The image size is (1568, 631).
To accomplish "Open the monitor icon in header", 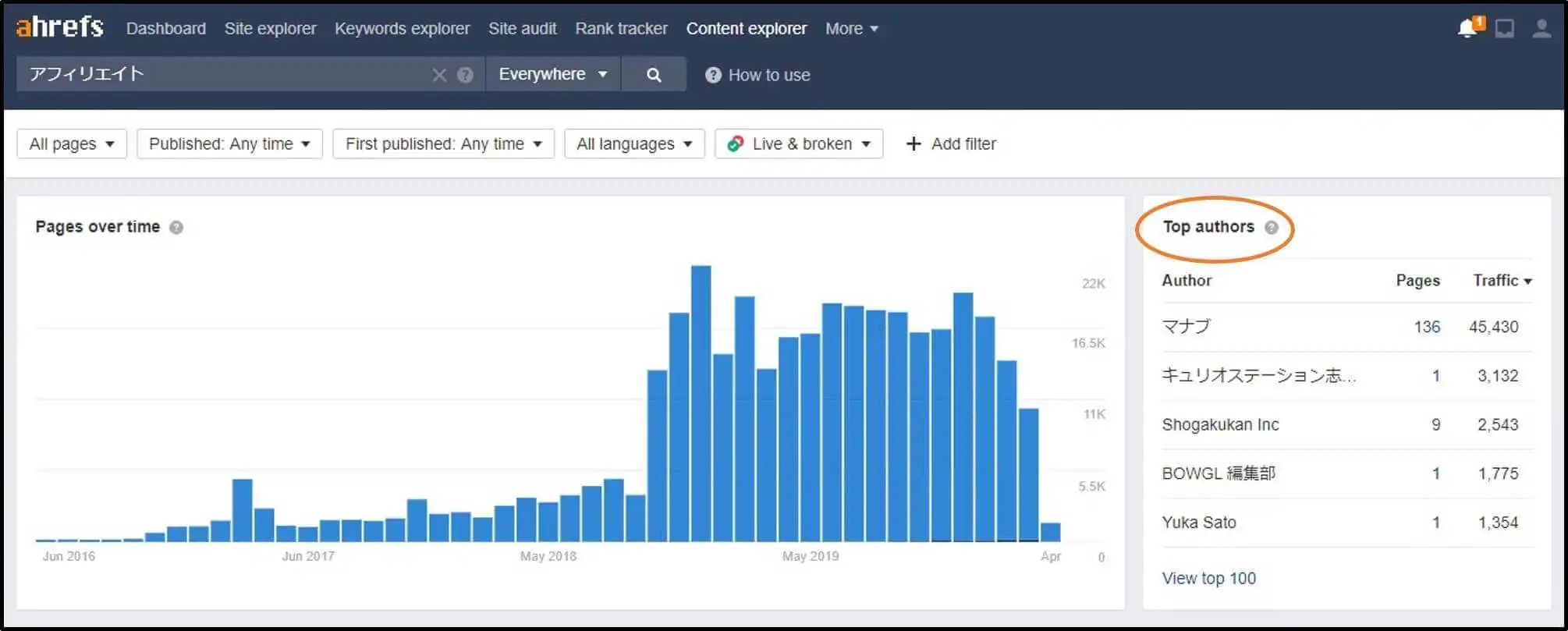I will pyautogui.click(x=1505, y=29).
